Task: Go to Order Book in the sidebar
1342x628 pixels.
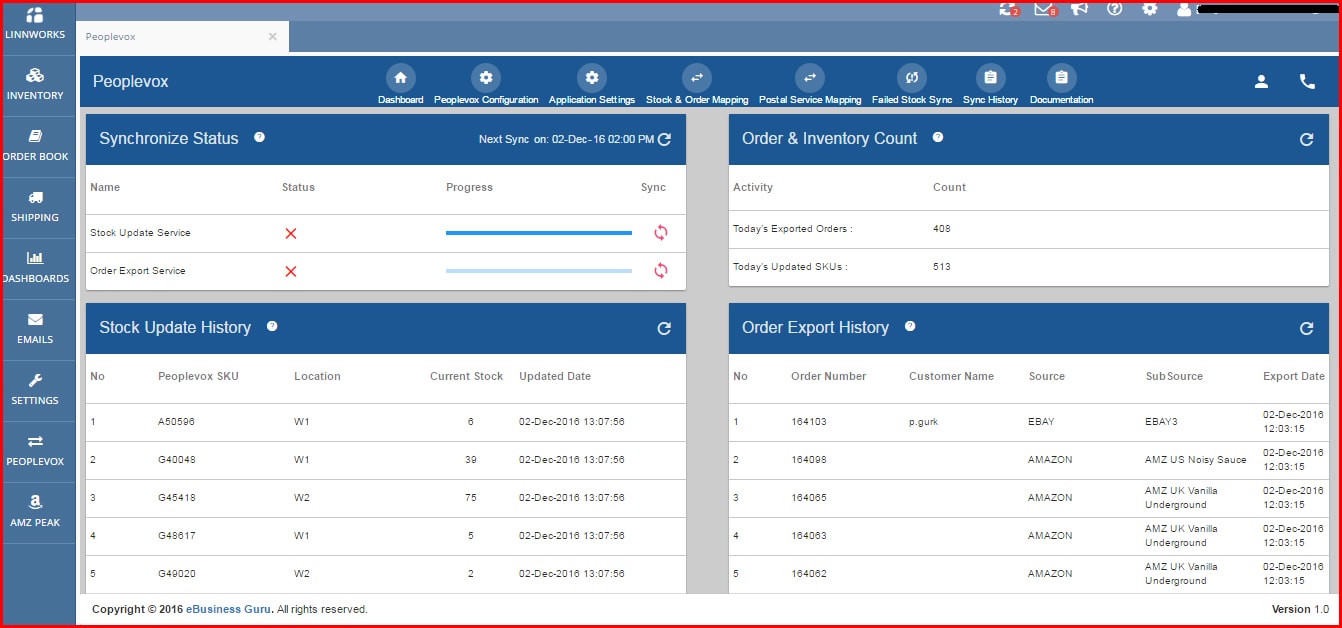Action: tap(36, 146)
